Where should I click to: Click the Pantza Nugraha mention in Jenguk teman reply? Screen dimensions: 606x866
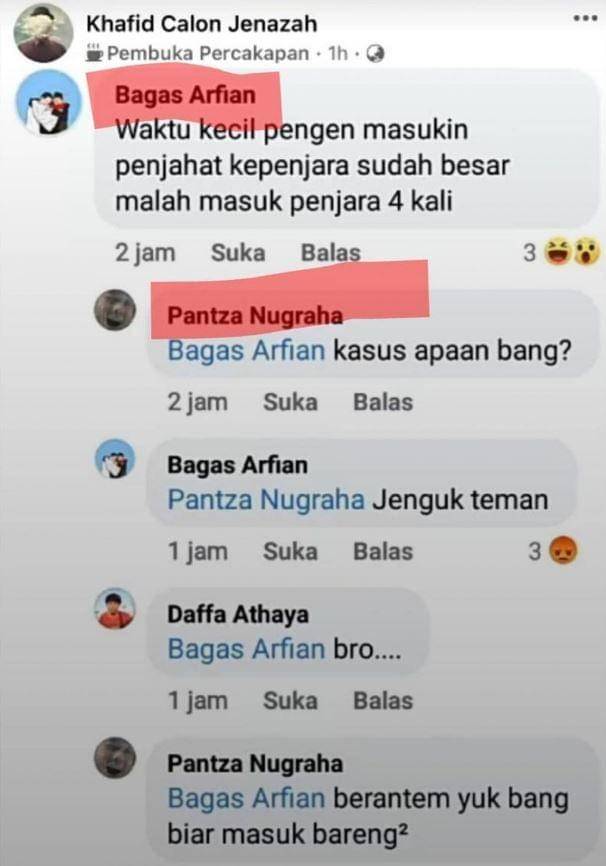tap(266, 500)
